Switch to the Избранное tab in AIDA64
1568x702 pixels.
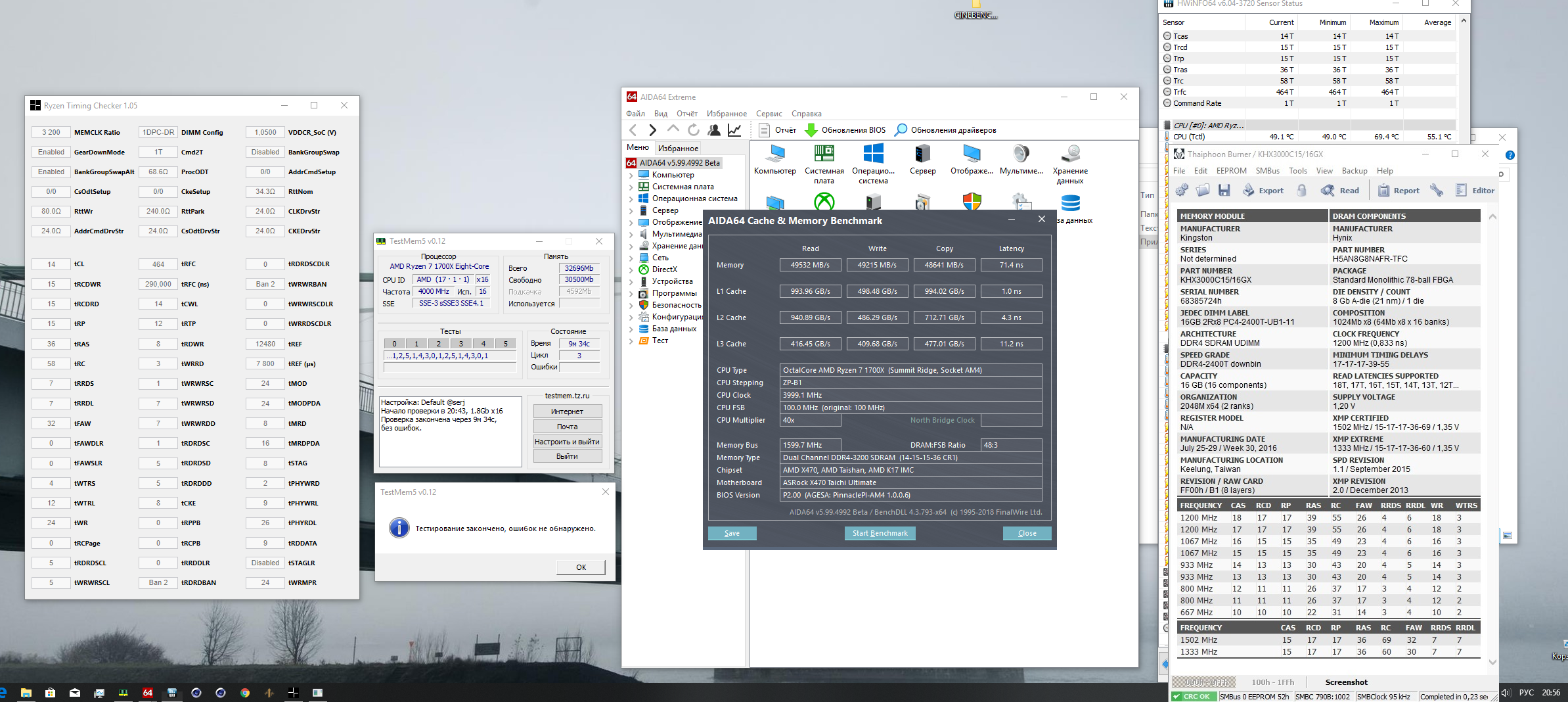coord(678,149)
